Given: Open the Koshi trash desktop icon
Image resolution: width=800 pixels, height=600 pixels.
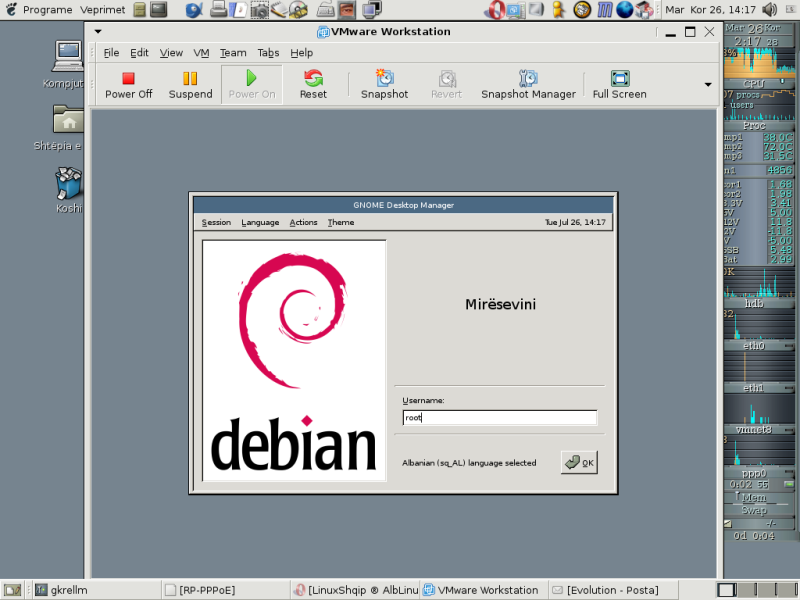Looking at the screenshot, I should [69, 190].
